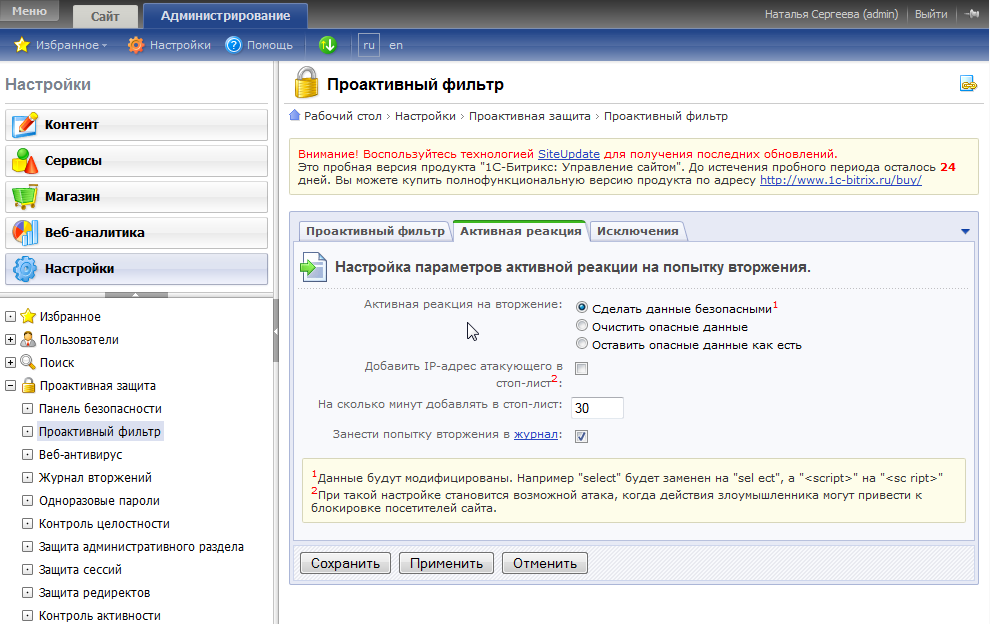Select 'Очистить опасные данные' radio option
Image resolution: width=990 pixels, height=624 pixels.
click(582, 326)
